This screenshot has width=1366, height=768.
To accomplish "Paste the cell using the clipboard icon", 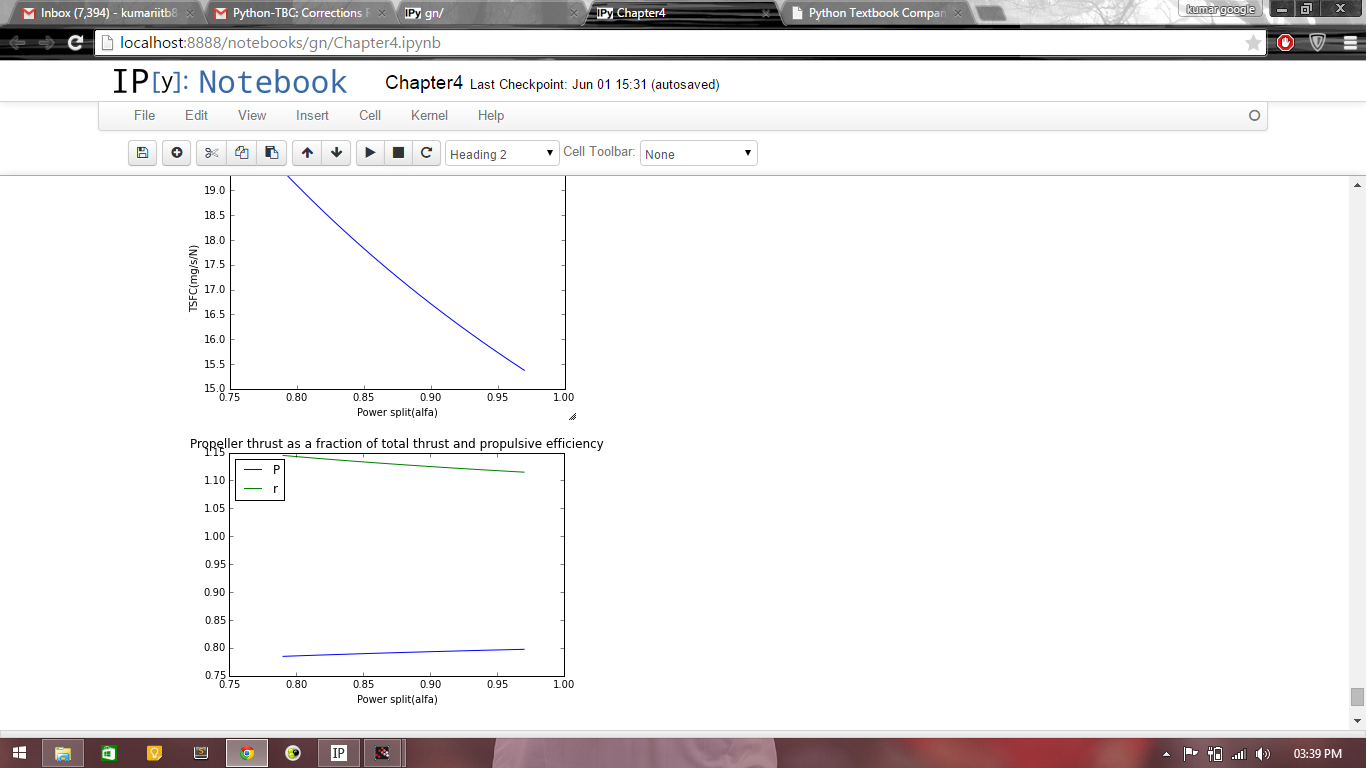I will coord(271,153).
